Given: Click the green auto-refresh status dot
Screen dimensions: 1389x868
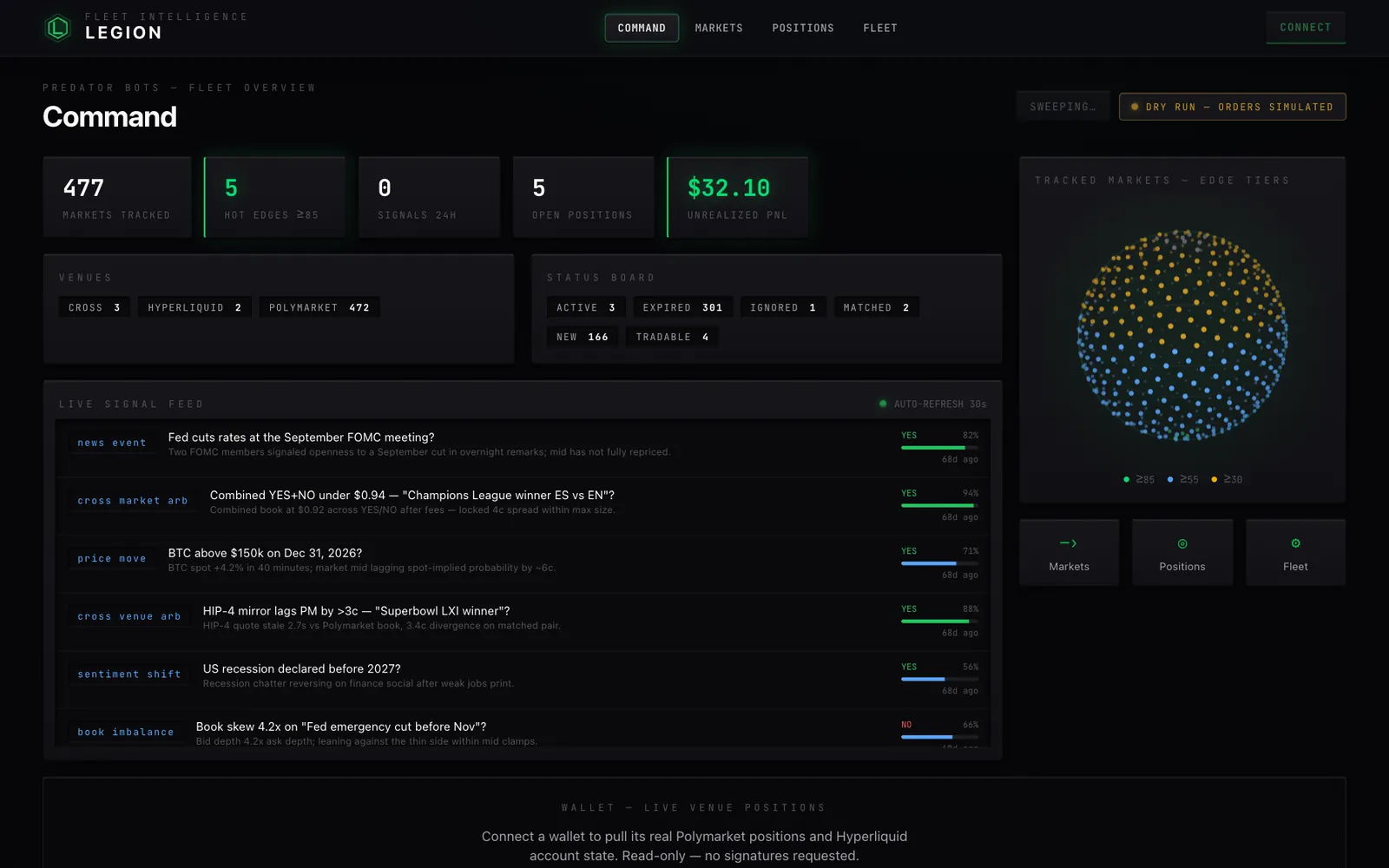Looking at the screenshot, I should [883, 404].
